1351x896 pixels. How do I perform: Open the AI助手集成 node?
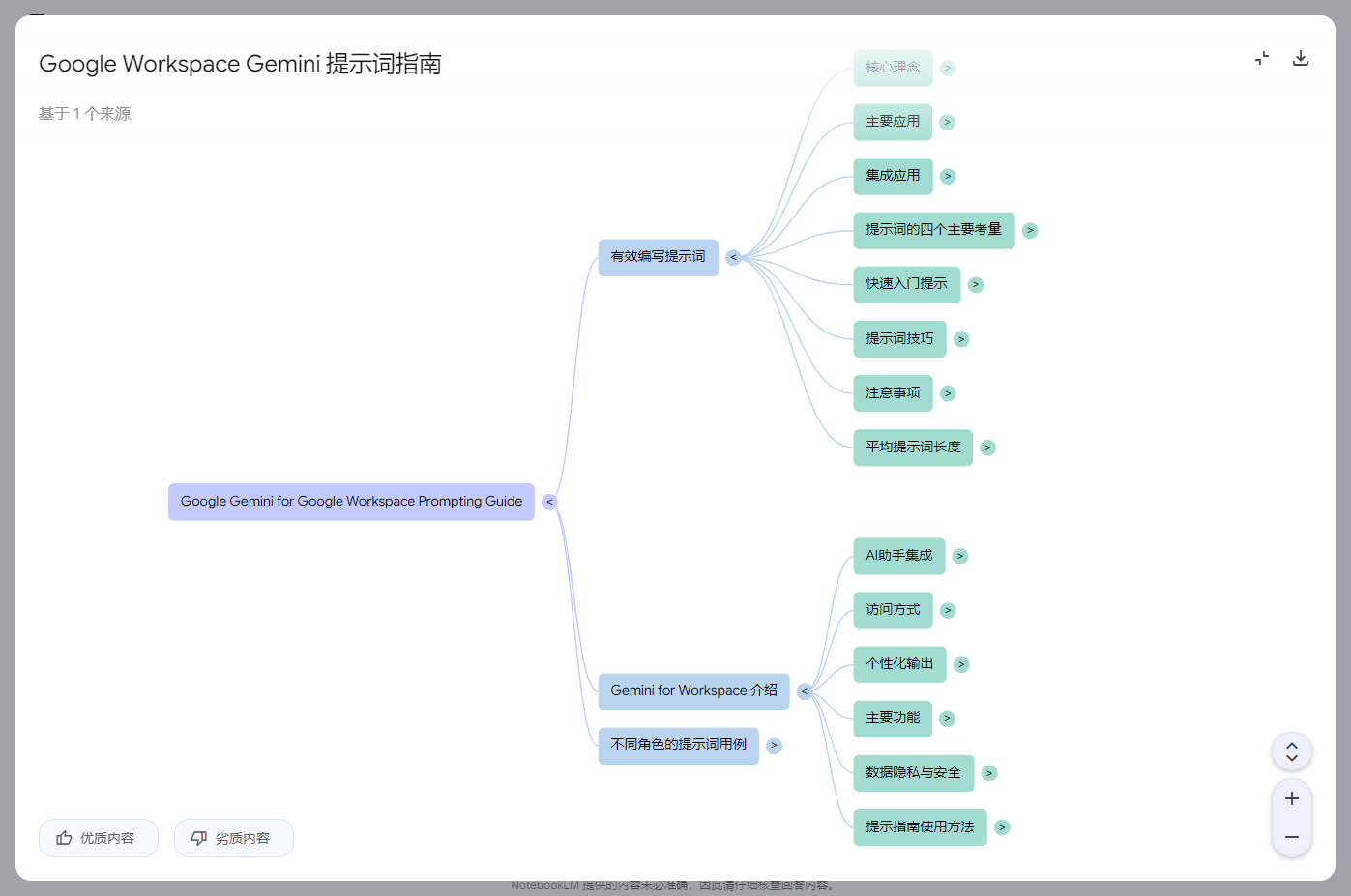coord(899,556)
